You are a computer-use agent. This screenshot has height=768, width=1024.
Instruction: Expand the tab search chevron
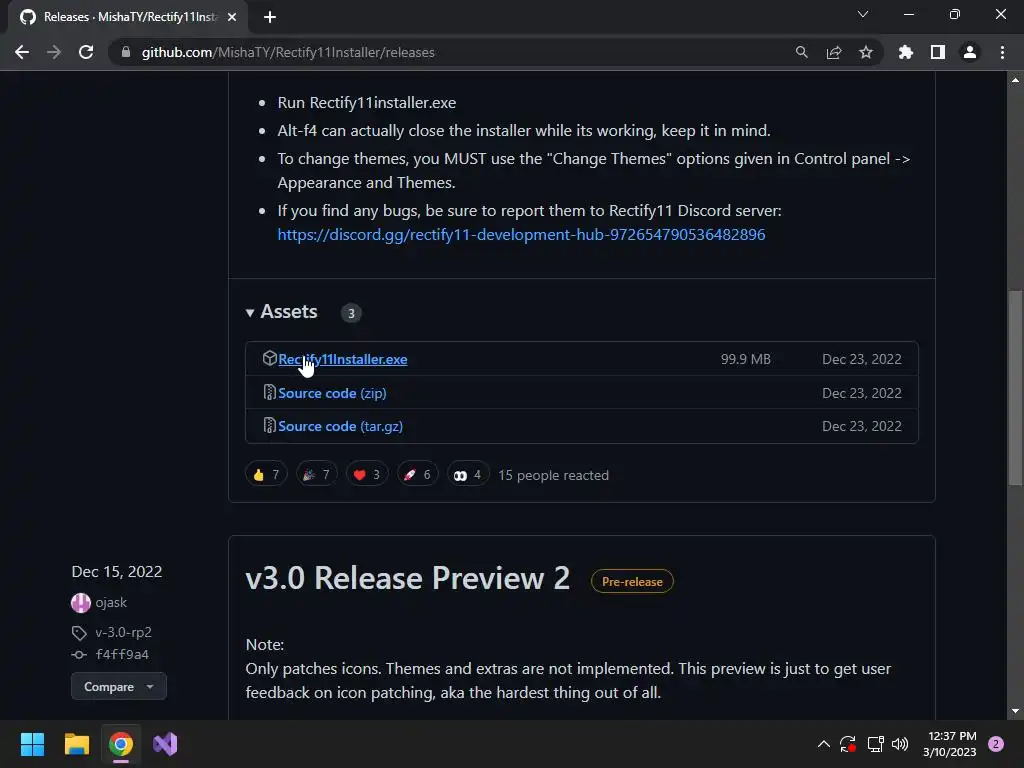863,14
